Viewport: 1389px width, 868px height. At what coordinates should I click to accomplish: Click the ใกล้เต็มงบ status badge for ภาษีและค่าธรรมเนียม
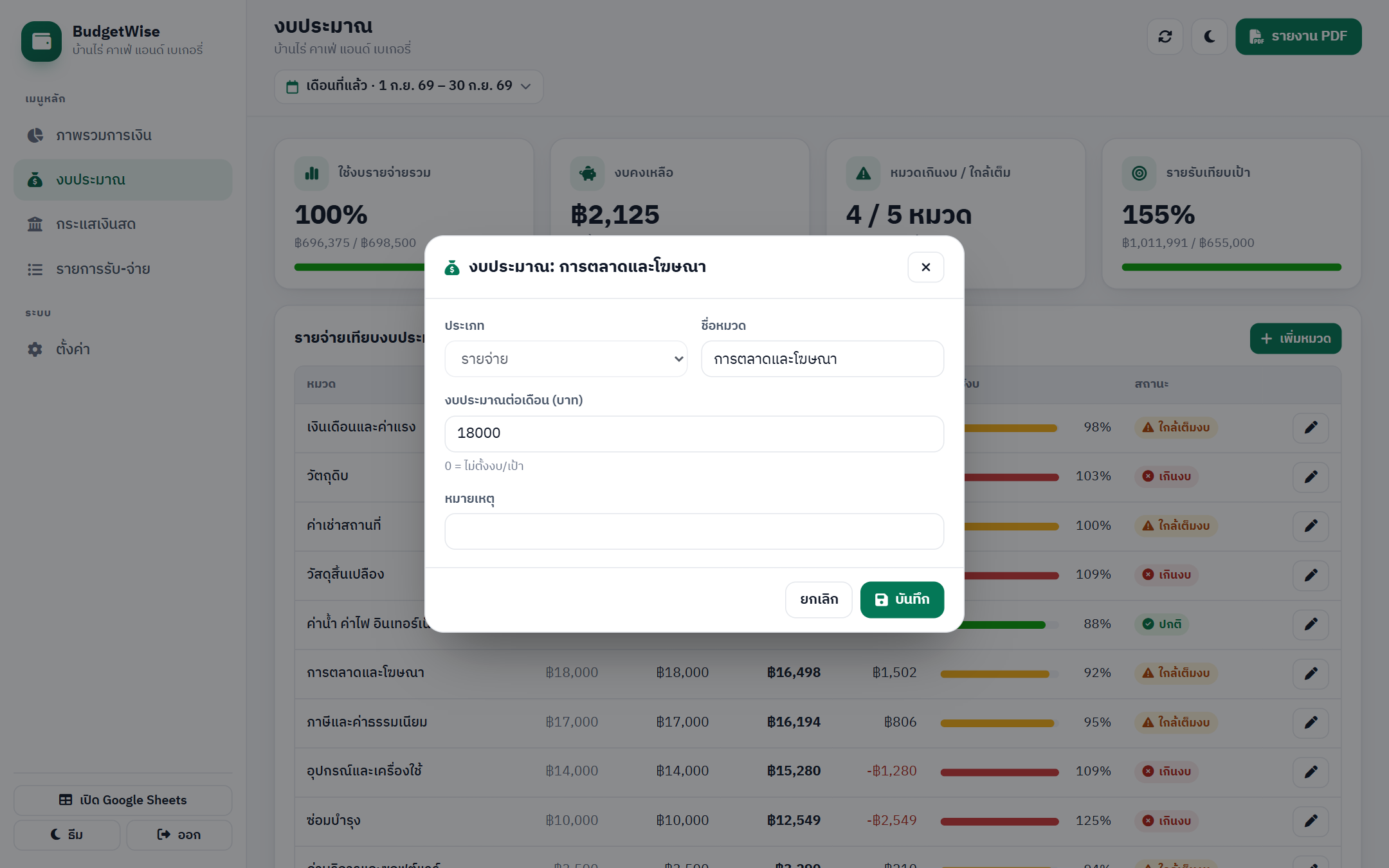tap(1176, 723)
